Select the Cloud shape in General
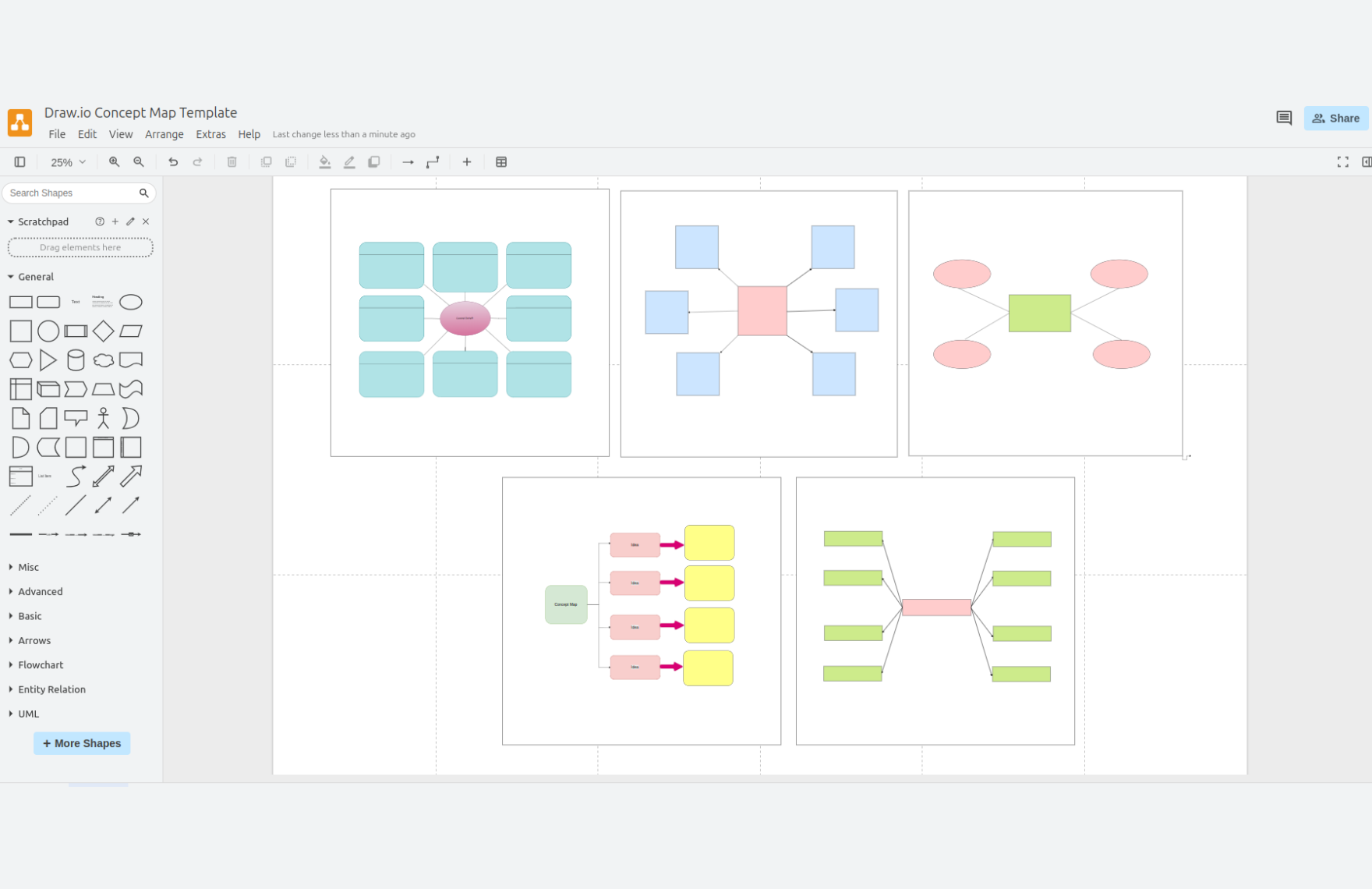Screen dimensions: 1372x889 pyautogui.click(x=103, y=360)
